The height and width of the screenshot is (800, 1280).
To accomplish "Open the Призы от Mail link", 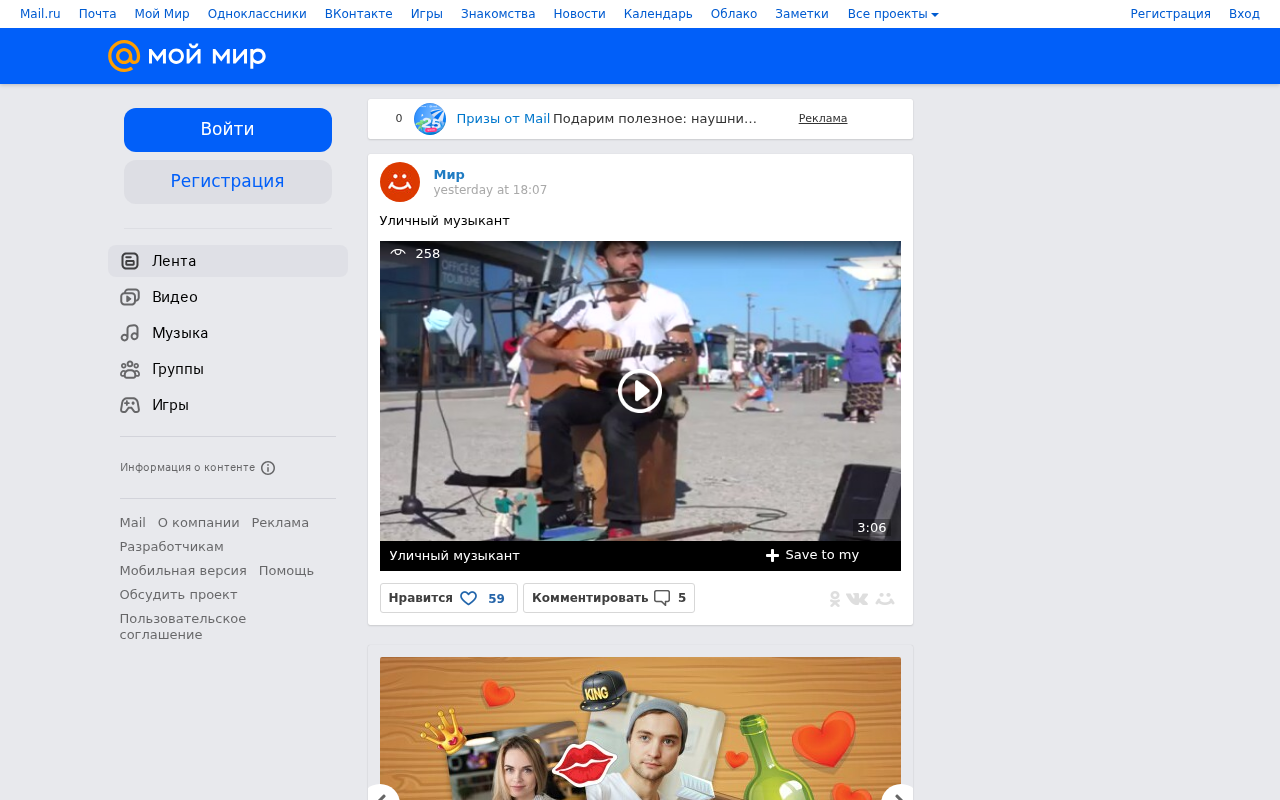I will 503,118.
